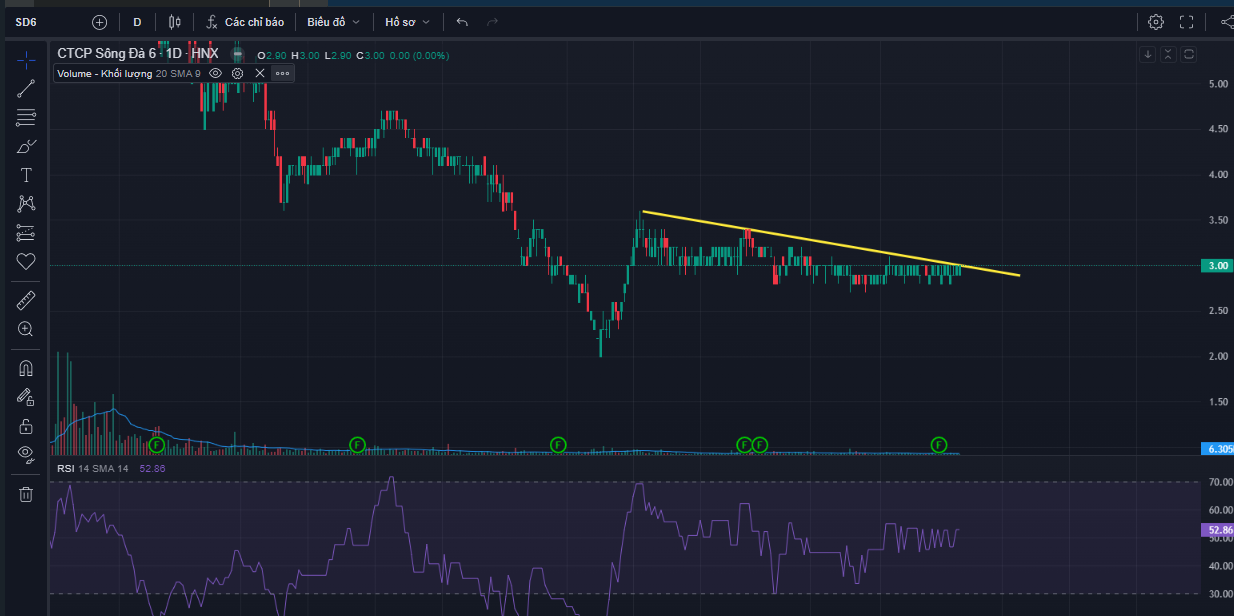
Task: Toggle magnet mode in left toolbar
Action: pyautogui.click(x=26, y=368)
